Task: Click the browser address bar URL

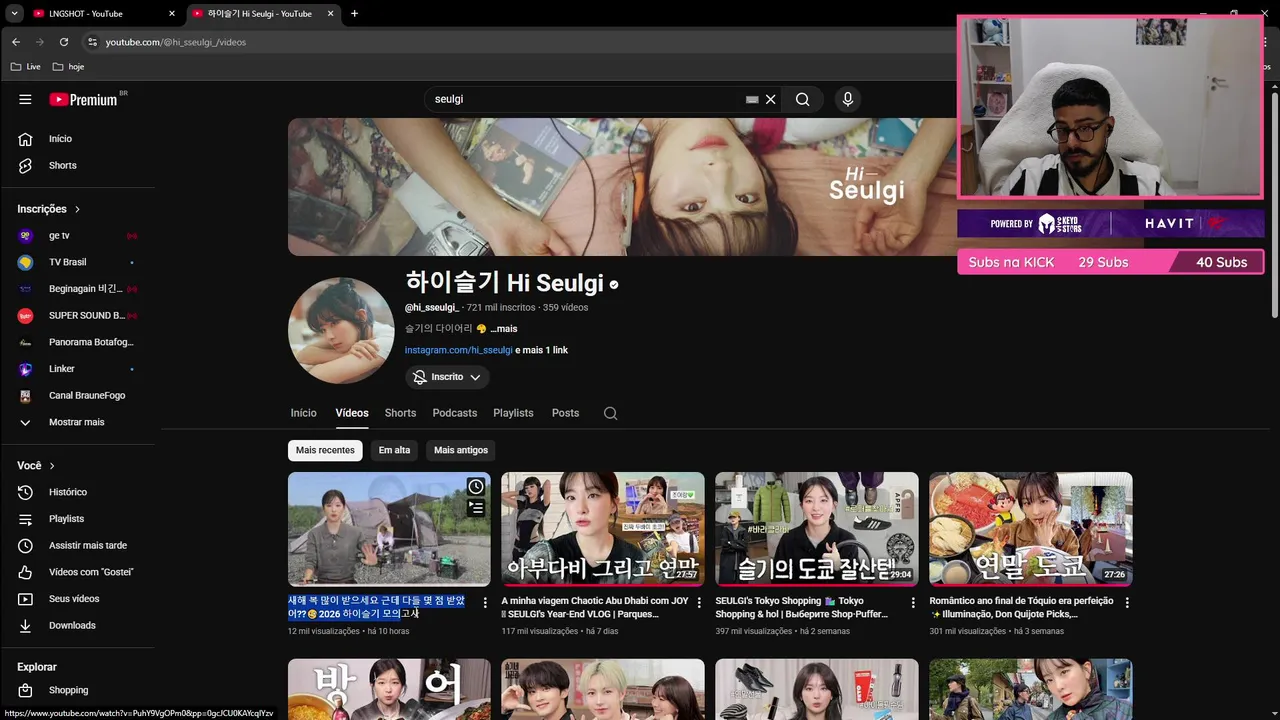Action: click(x=176, y=42)
